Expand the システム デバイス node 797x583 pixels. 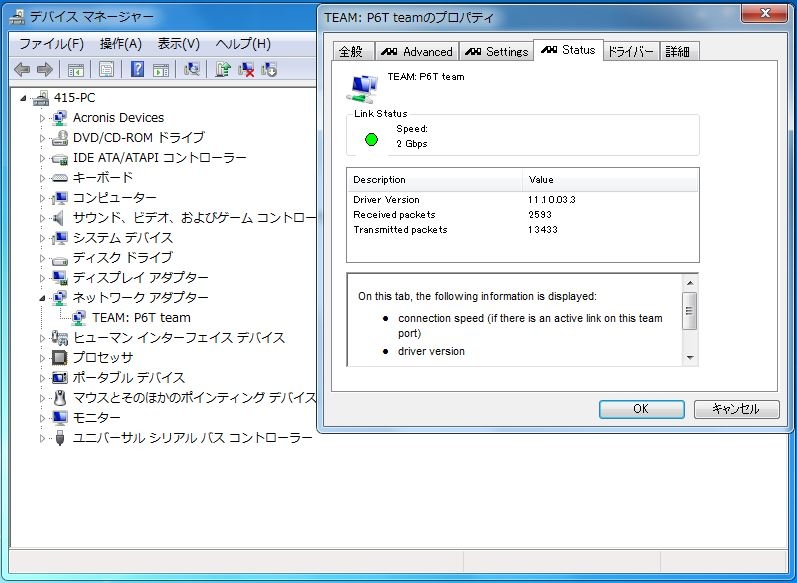click(43, 238)
